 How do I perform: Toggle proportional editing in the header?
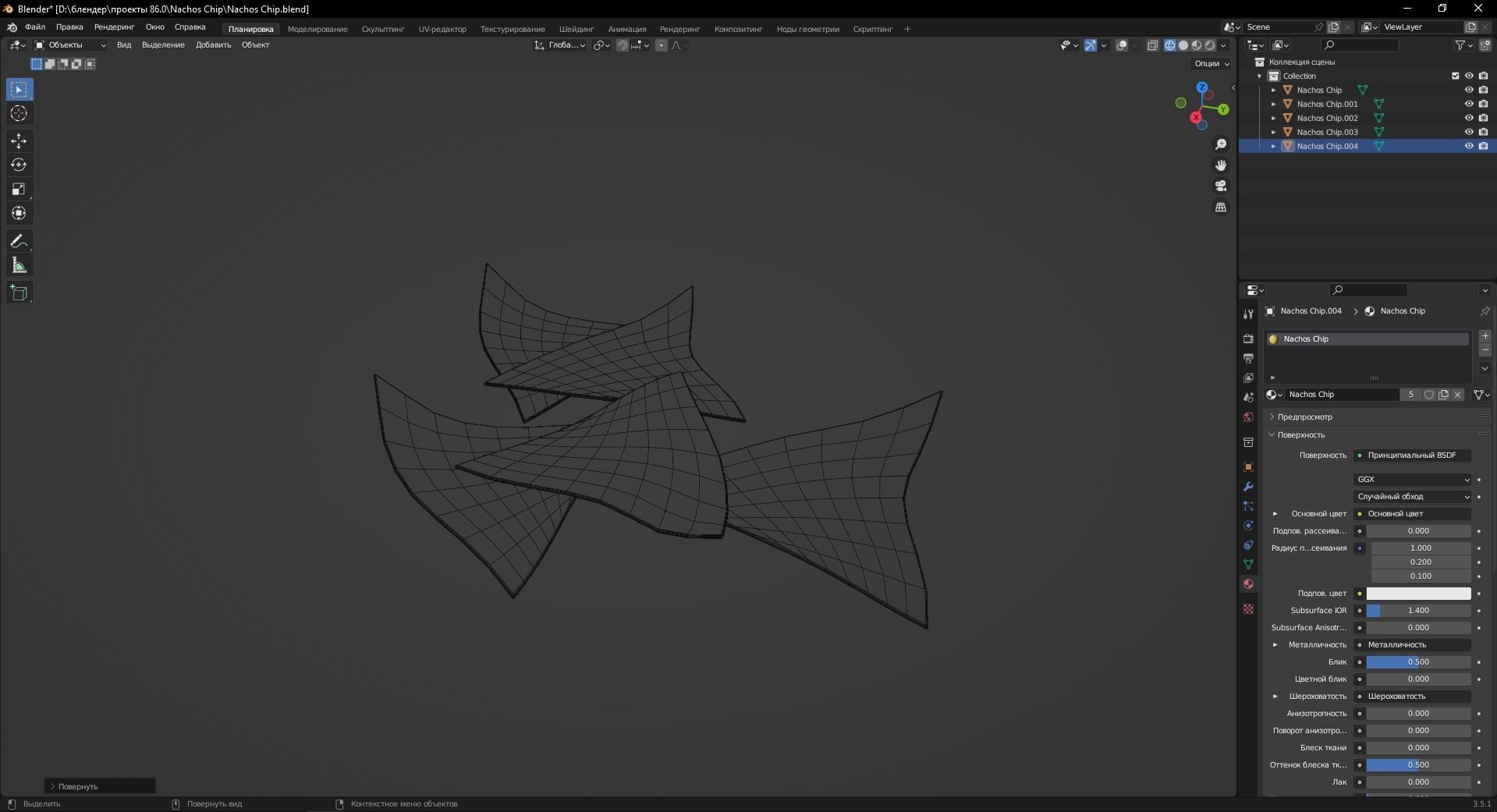tap(662, 45)
